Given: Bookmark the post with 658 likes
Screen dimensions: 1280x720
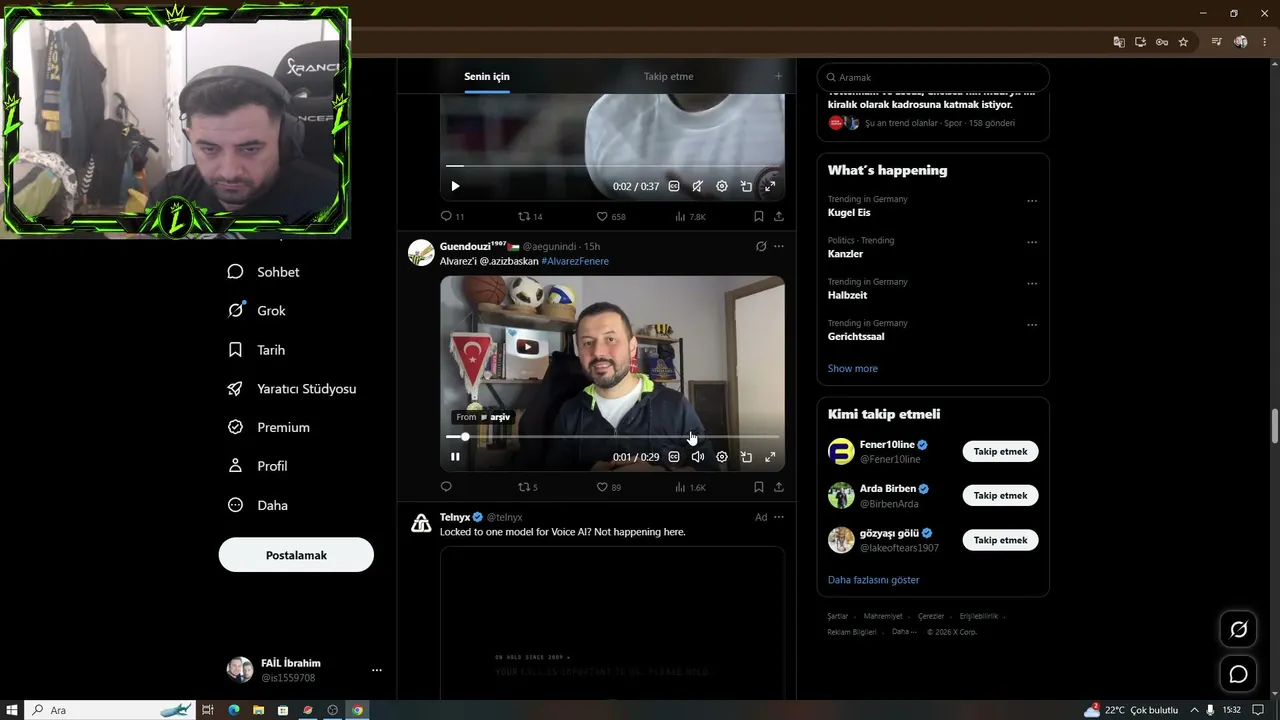Looking at the screenshot, I should 759,216.
